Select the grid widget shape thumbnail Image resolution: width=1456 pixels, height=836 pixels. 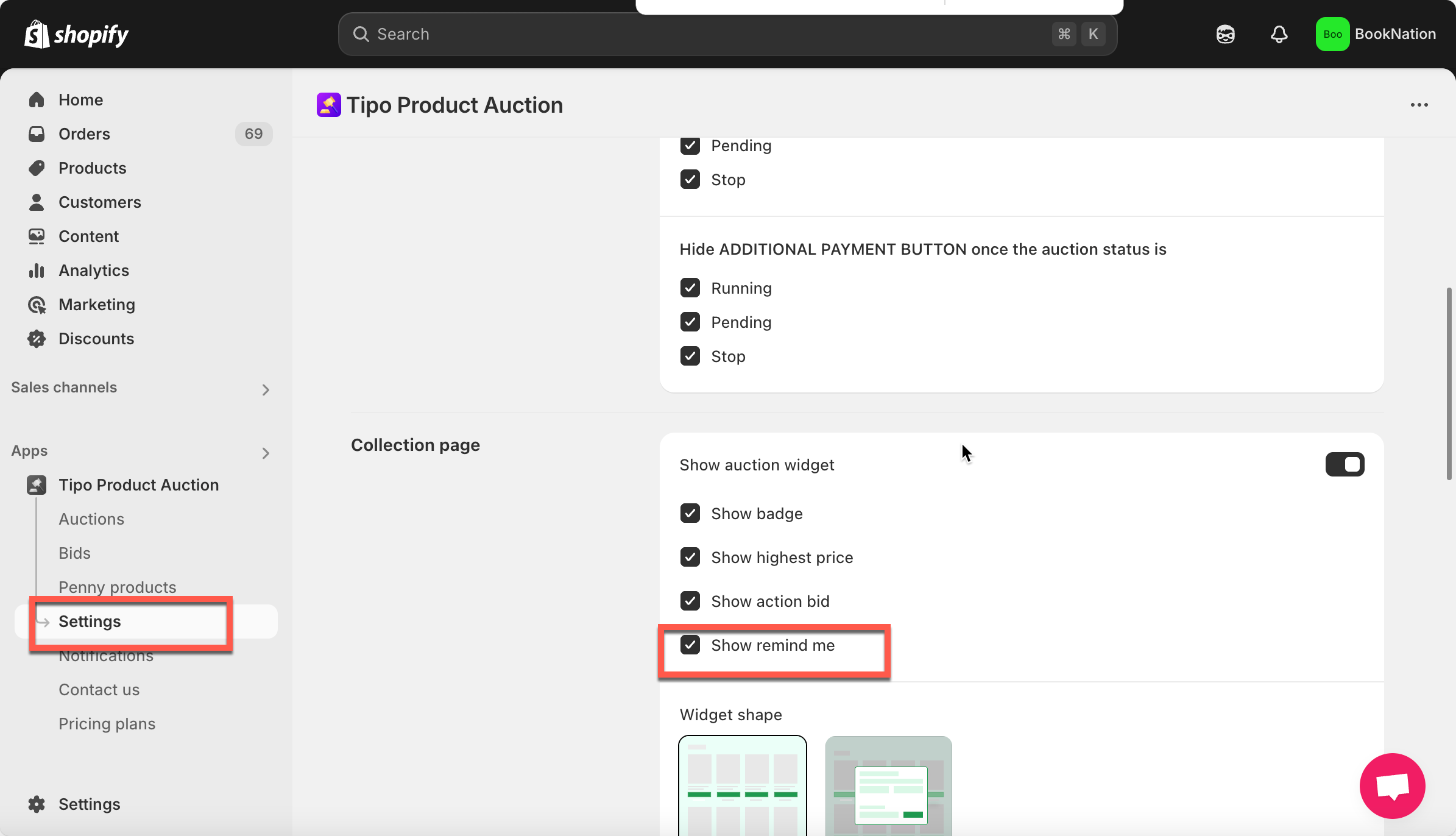[742, 785]
